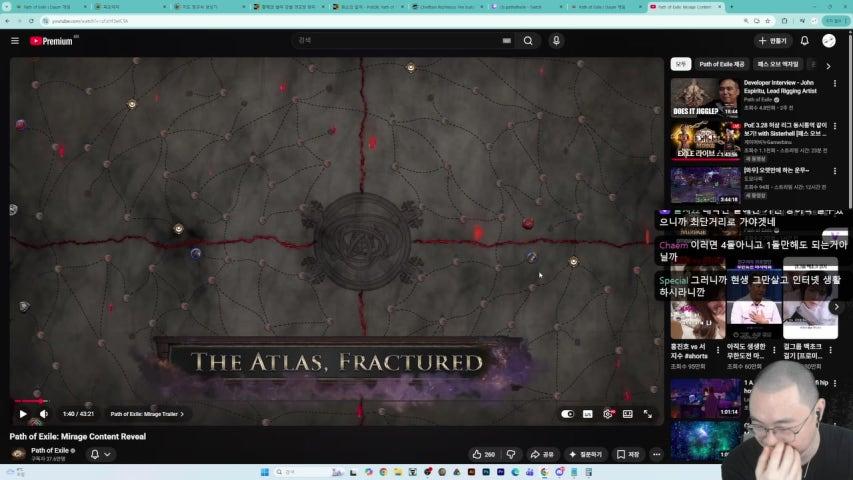The image size is (853, 480).
Task: Show more filter chips with right arrow
Action: 828,66
